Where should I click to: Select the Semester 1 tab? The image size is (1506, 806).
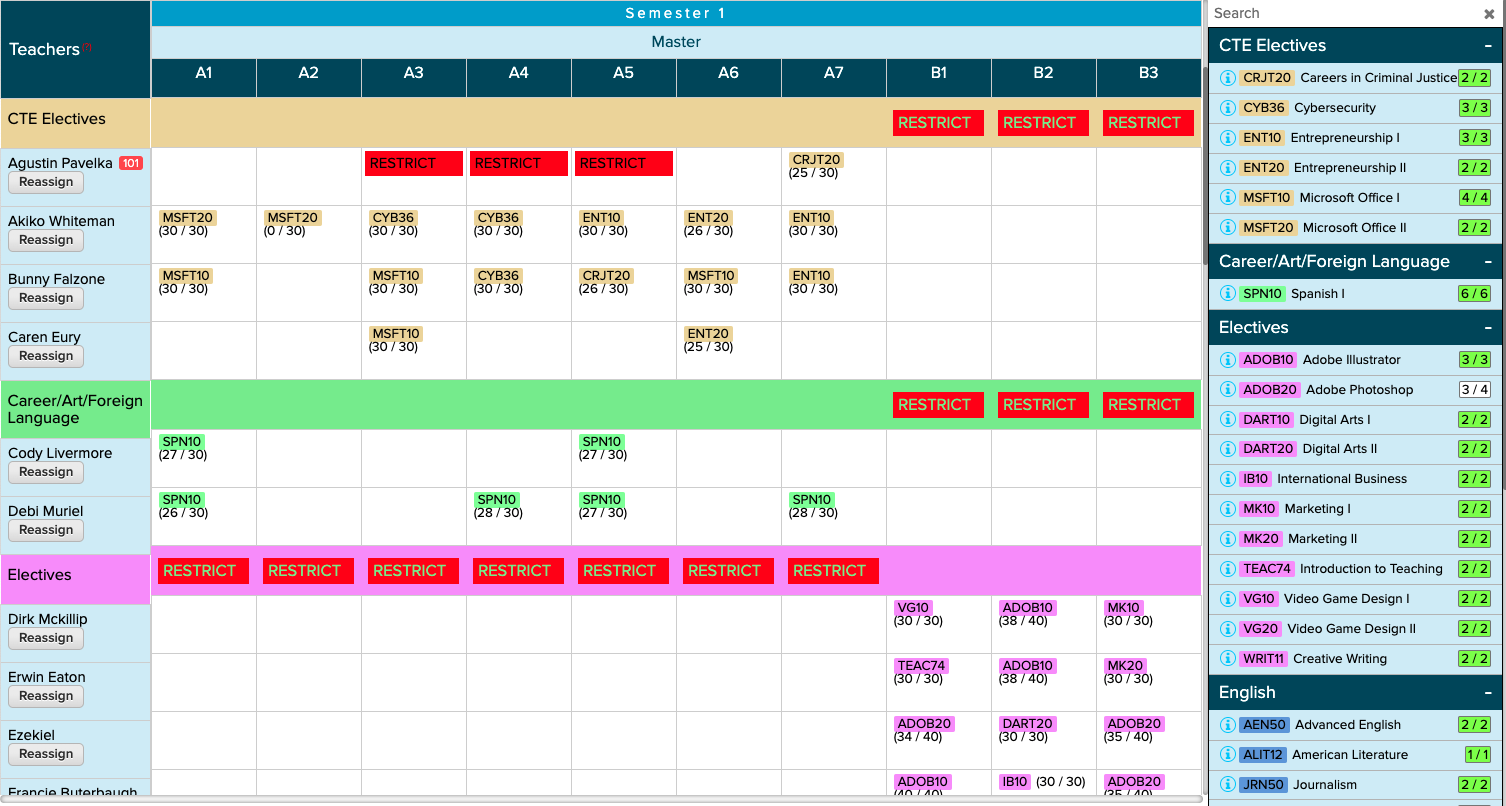[675, 13]
